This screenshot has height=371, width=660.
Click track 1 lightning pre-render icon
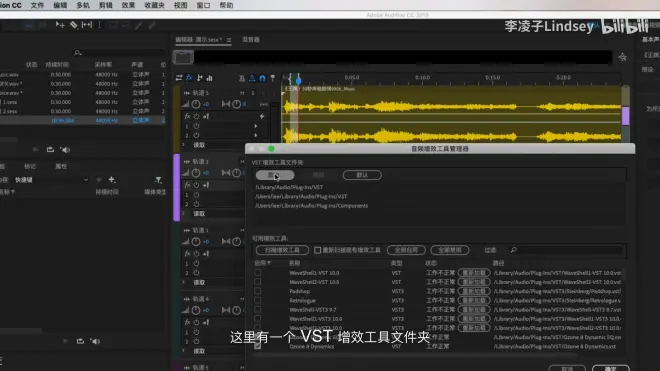point(262,116)
